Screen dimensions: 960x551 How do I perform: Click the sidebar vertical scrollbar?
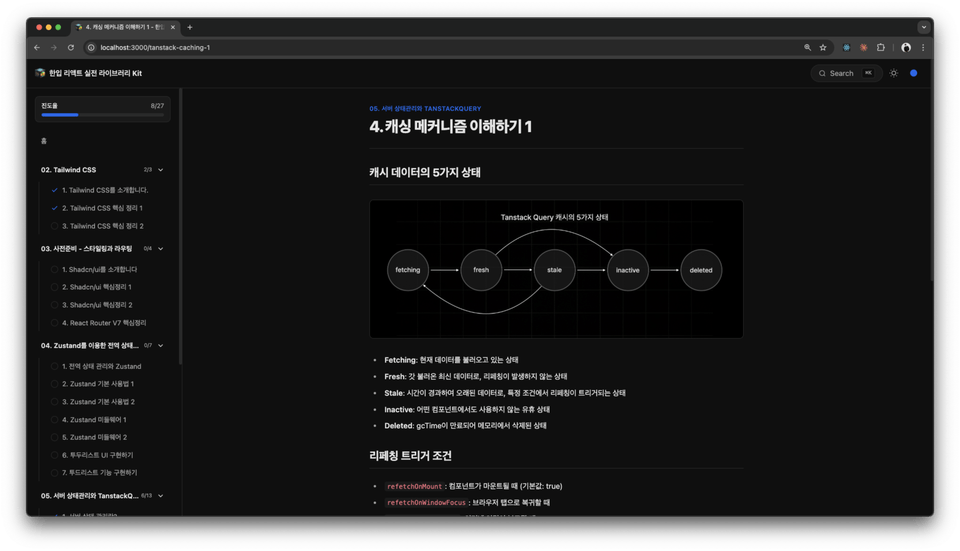tap(181, 227)
